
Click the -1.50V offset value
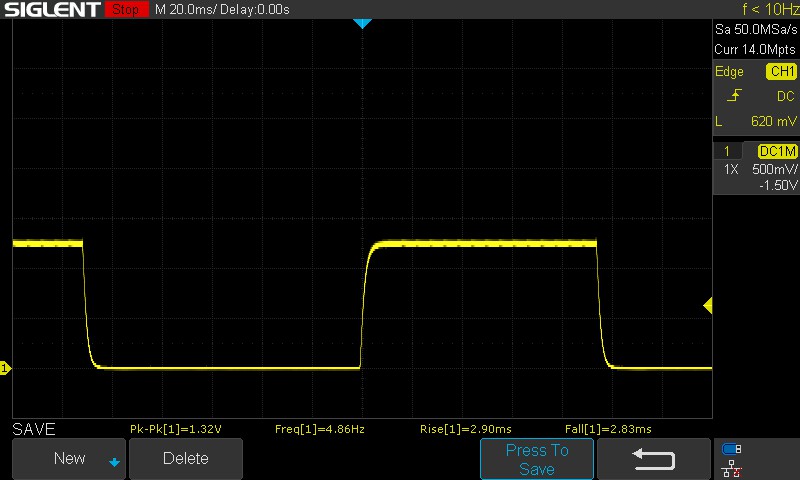[778, 185]
